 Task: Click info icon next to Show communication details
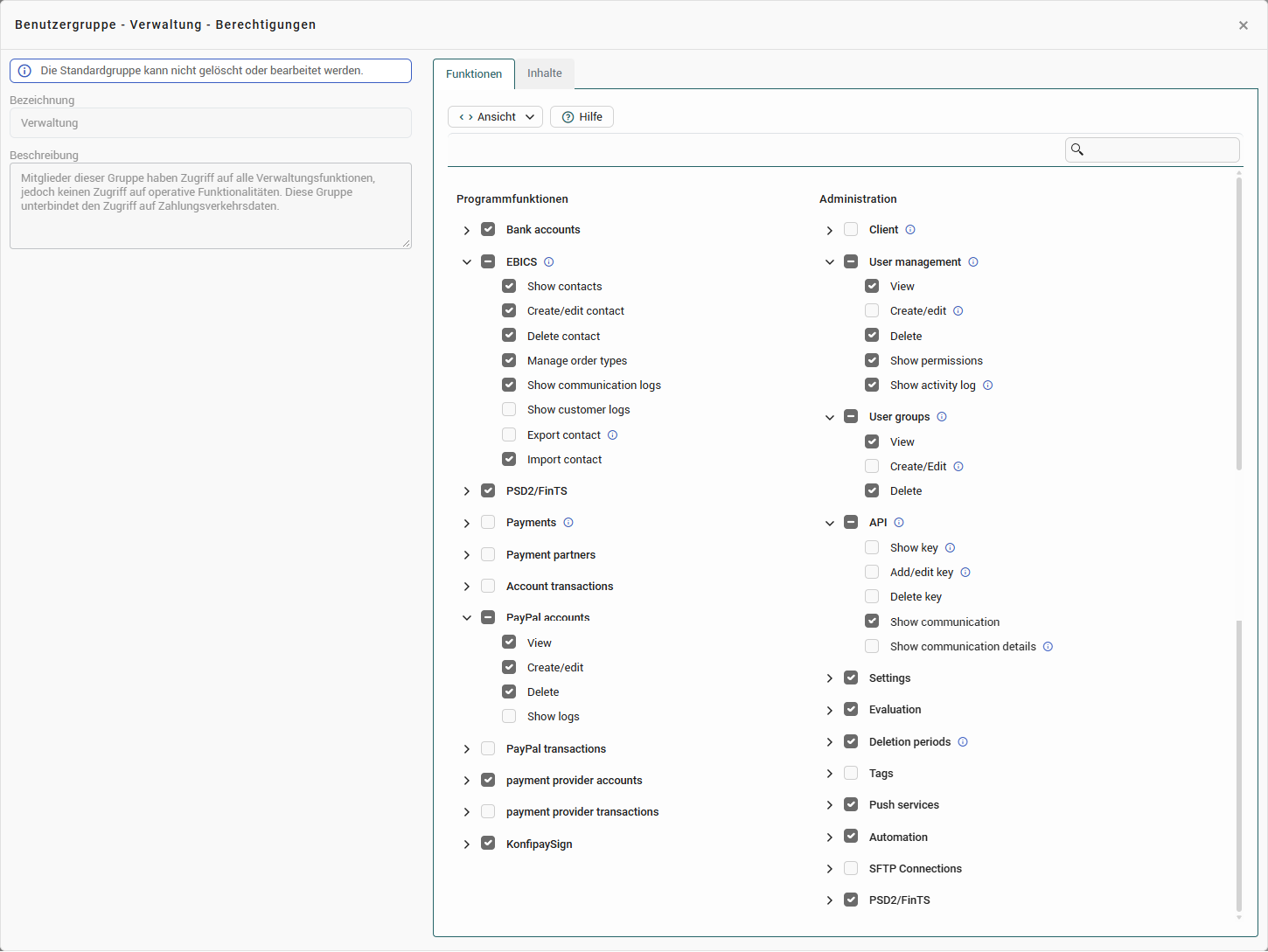tap(1049, 647)
